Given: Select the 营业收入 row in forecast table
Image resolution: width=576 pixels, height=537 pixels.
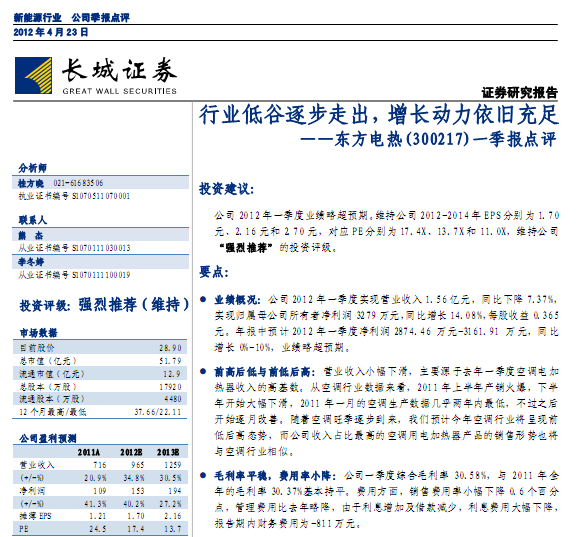Looking at the screenshot, I should (x=100, y=465).
